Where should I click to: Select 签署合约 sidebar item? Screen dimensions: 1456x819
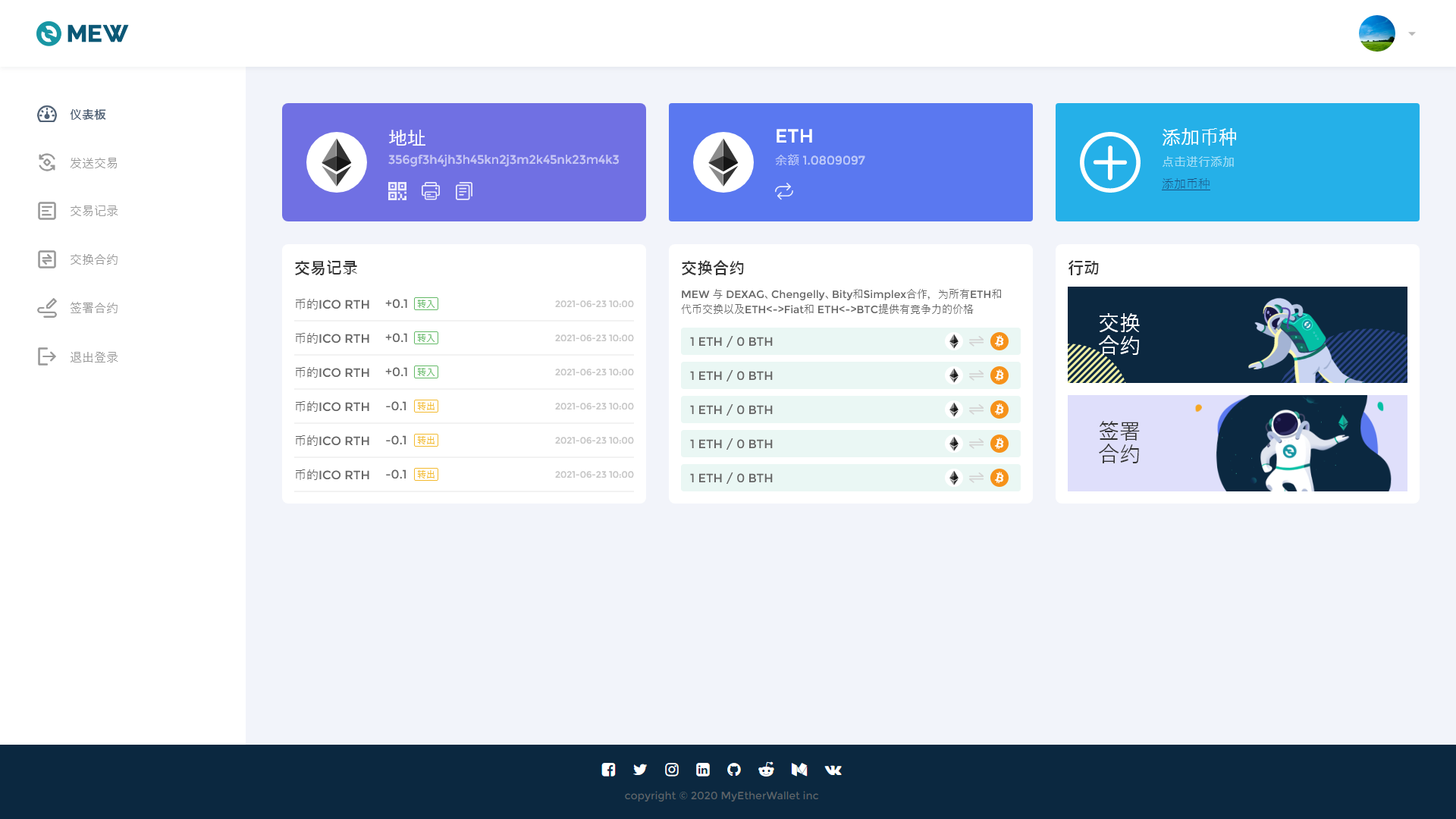point(93,308)
